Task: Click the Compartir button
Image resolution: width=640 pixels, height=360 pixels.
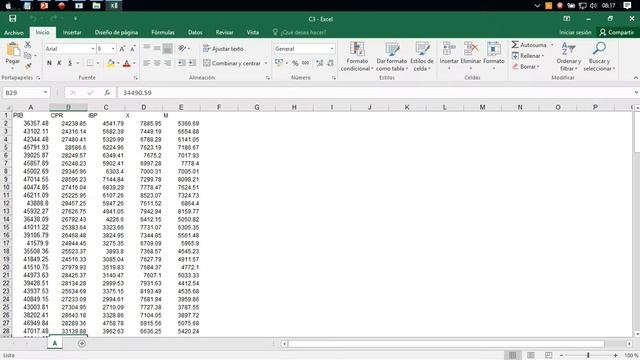Action: (x=616, y=32)
